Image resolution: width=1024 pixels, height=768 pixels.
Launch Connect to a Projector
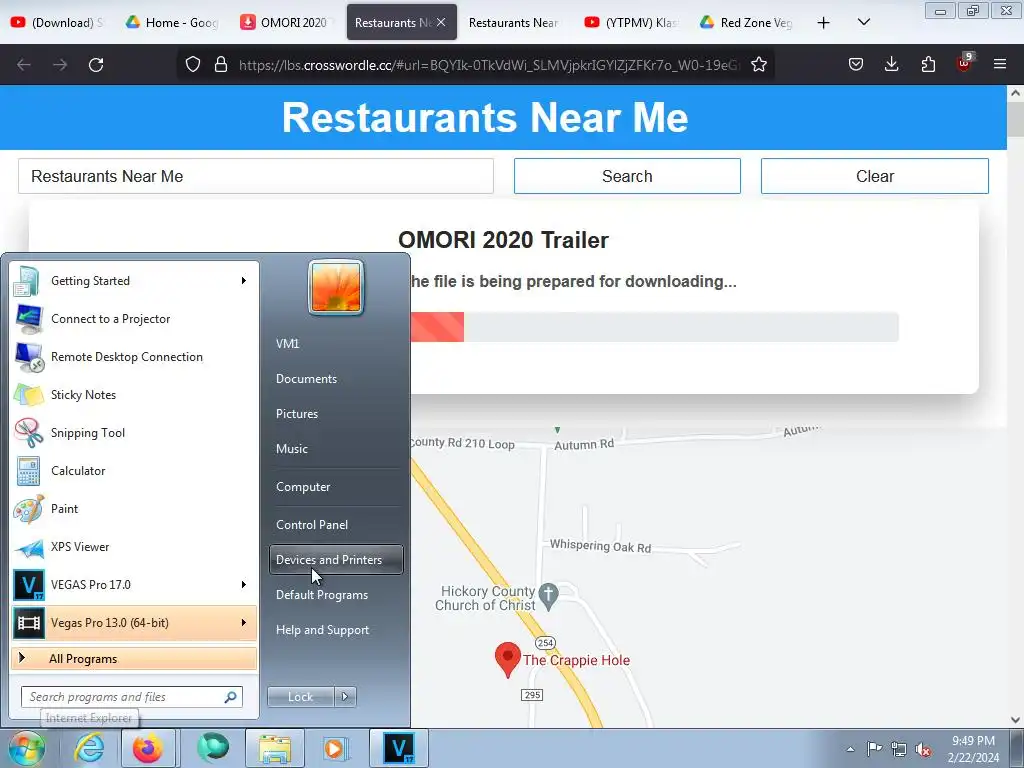click(134, 319)
